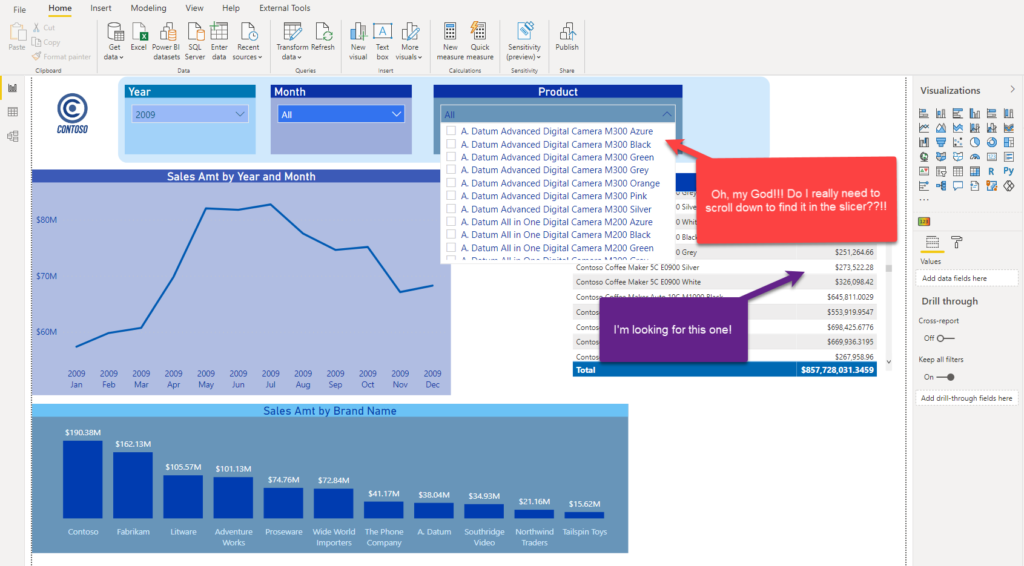The image size is (1024, 566).
Task: Open the View ribbon tab
Action: (x=194, y=8)
